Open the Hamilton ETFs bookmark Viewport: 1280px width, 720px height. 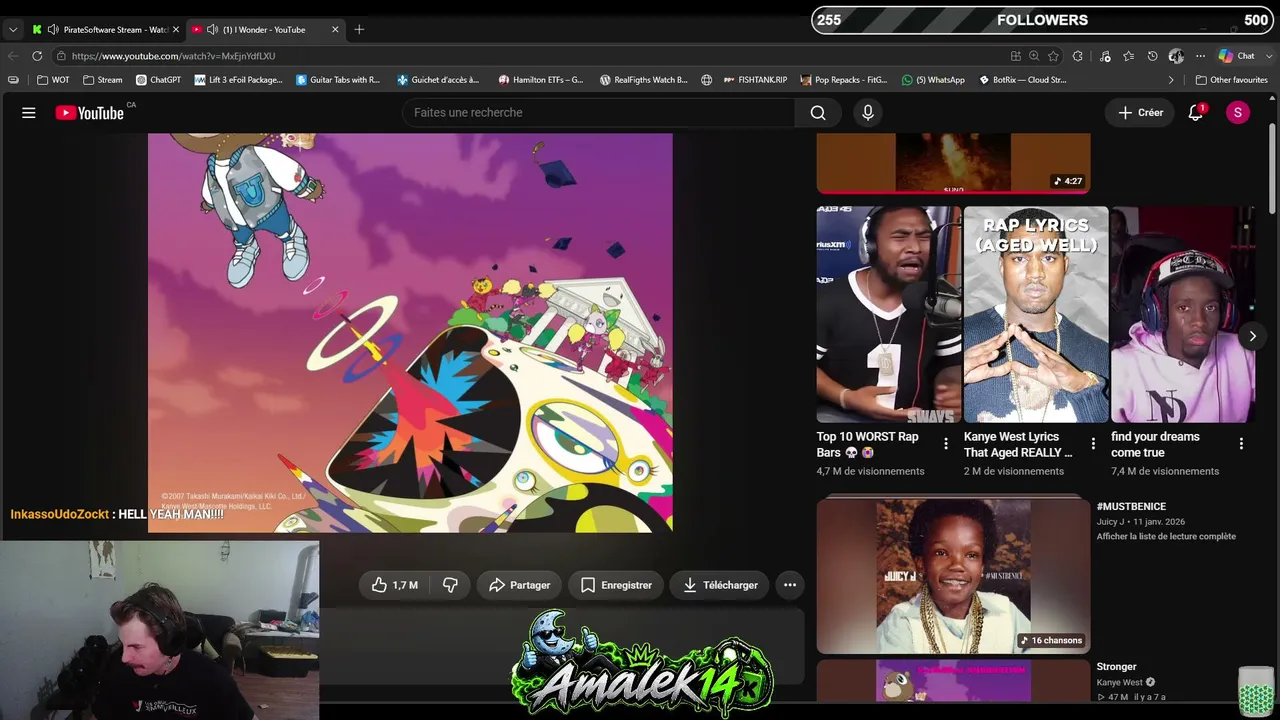tap(541, 80)
